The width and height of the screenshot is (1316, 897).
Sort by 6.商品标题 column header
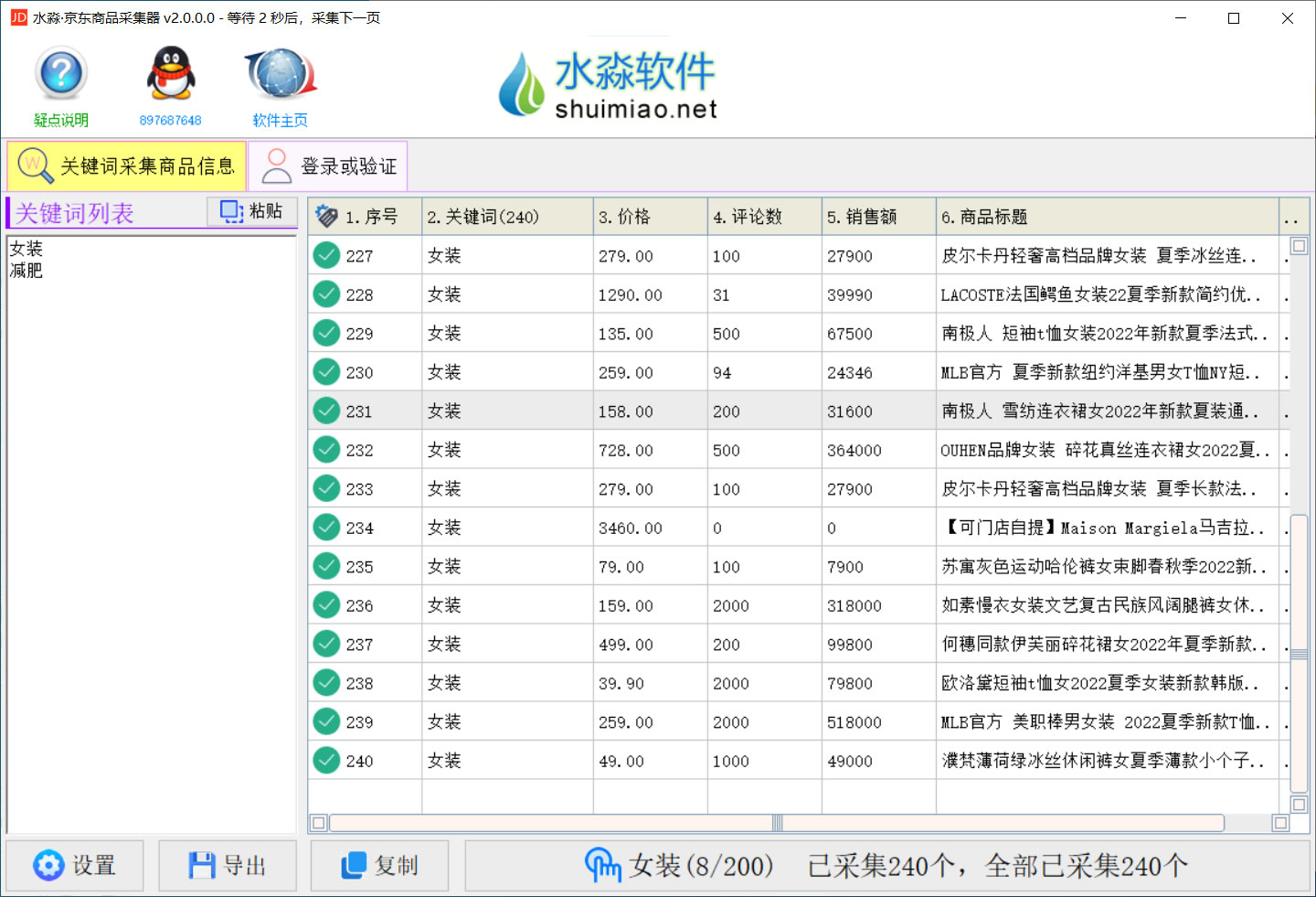tap(1107, 217)
